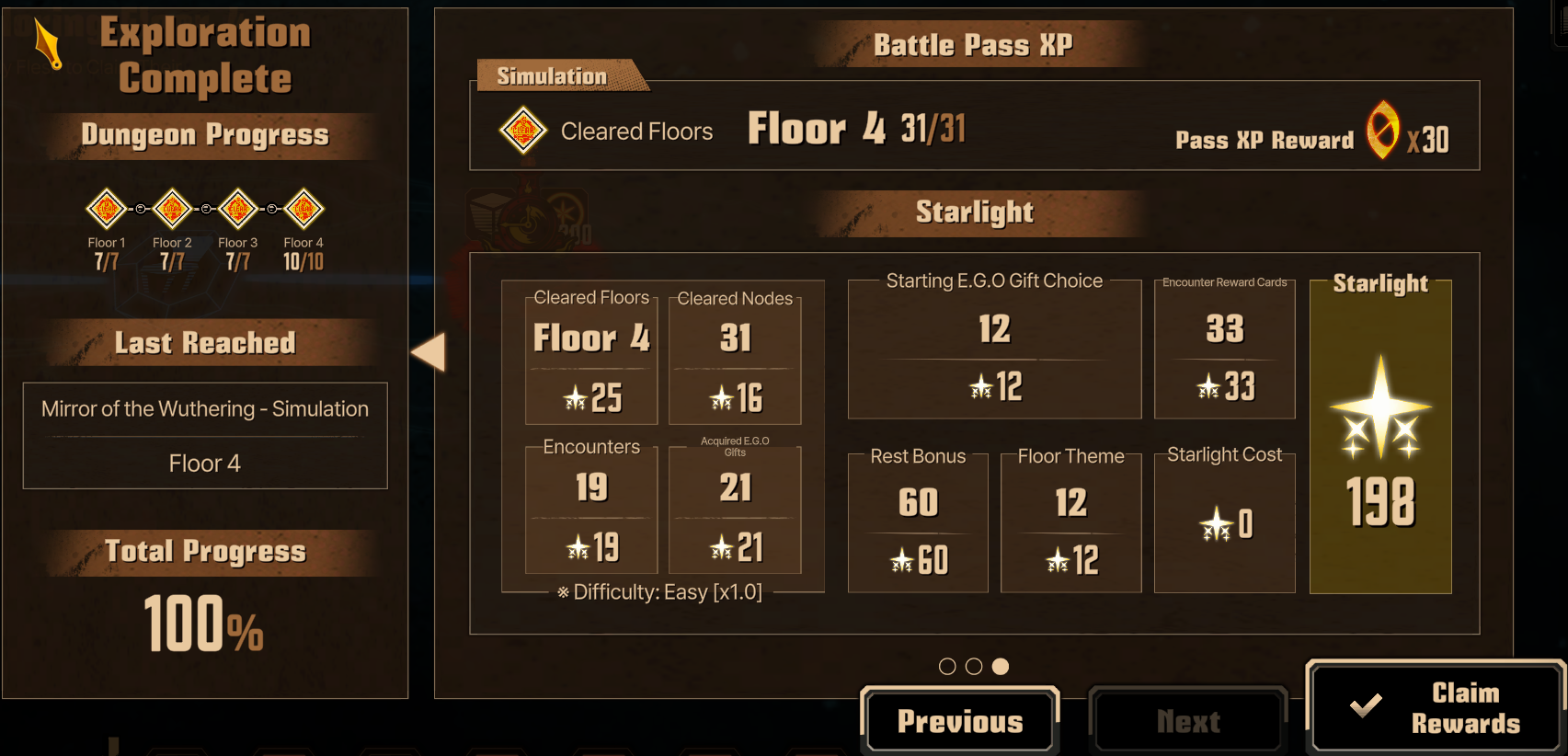Click the golden quill icon beside Exploration Complete

point(48,44)
